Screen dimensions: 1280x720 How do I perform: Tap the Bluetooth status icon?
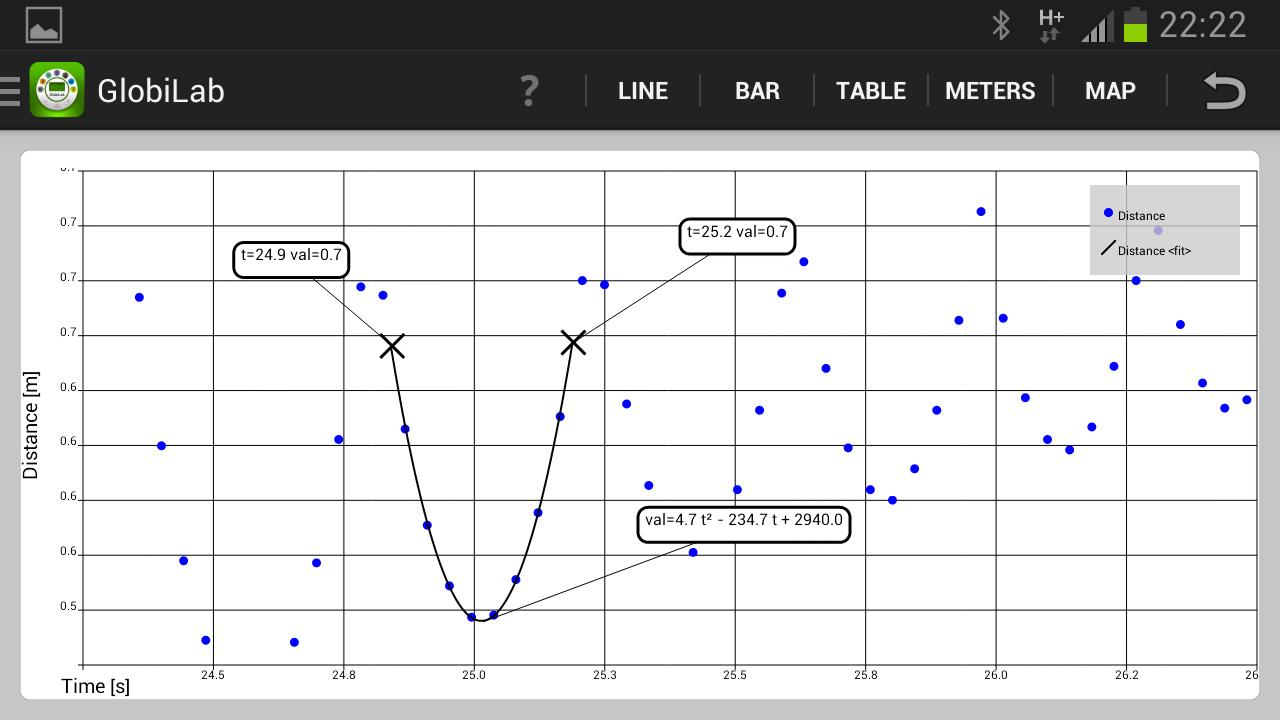point(1001,25)
